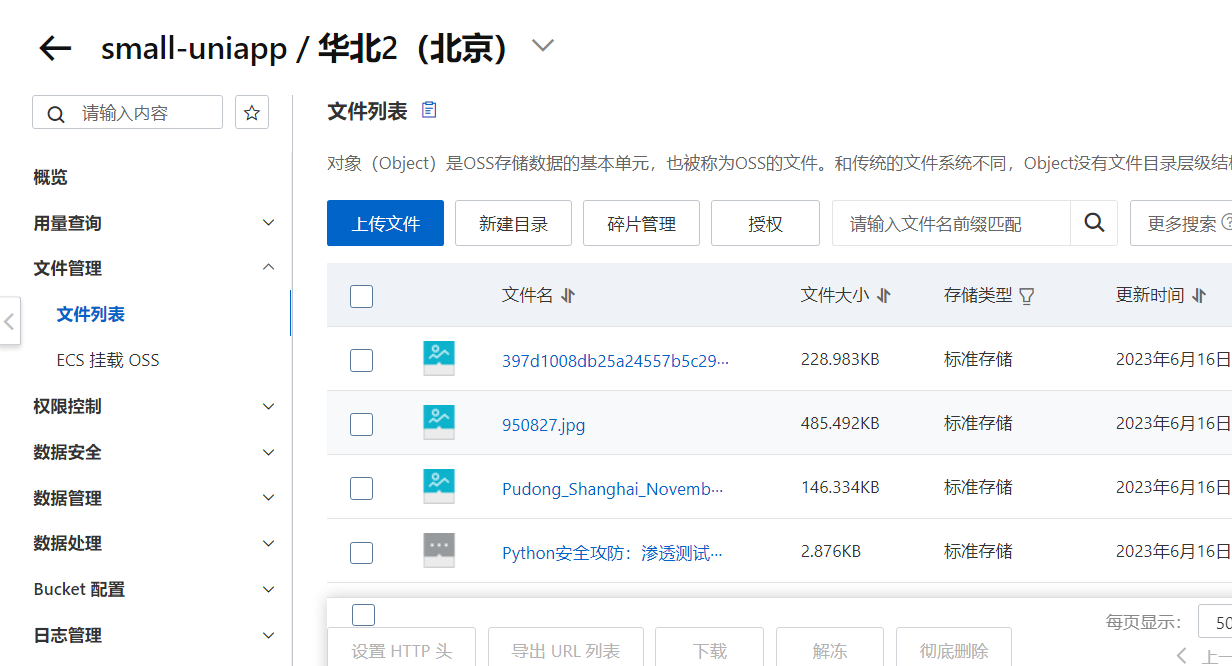Check the box for Pudong_Shanghai file row

click(361, 488)
